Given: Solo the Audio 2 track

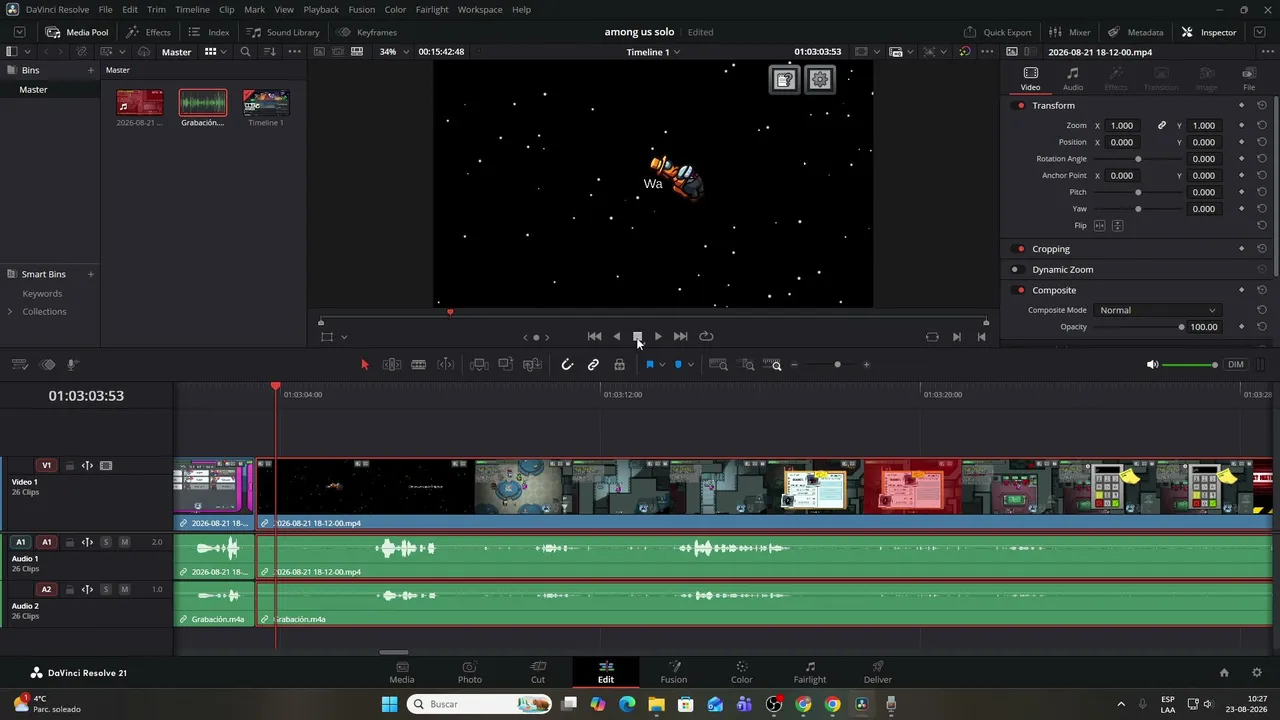Looking at the screenshot, I should click(x=106, y=590).
